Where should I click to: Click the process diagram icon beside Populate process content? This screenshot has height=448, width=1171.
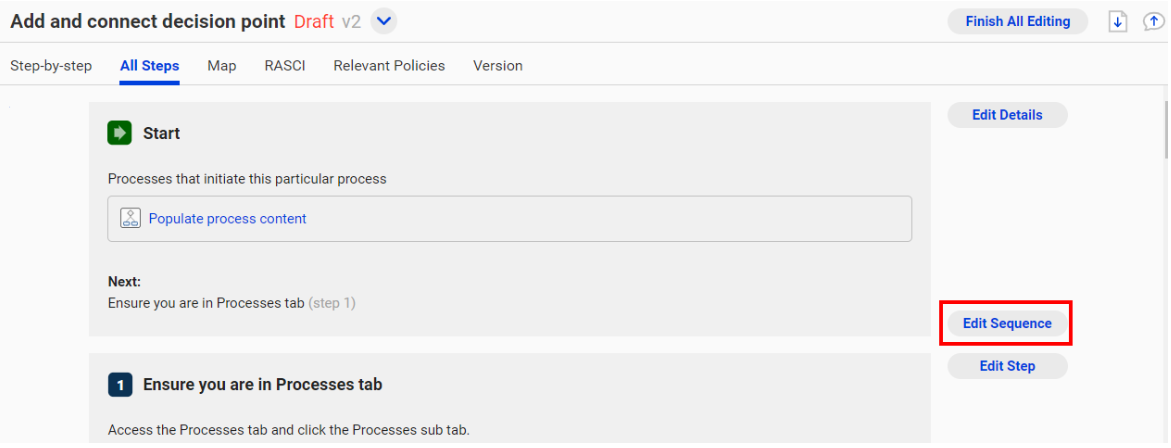click(x=131, y=219)
